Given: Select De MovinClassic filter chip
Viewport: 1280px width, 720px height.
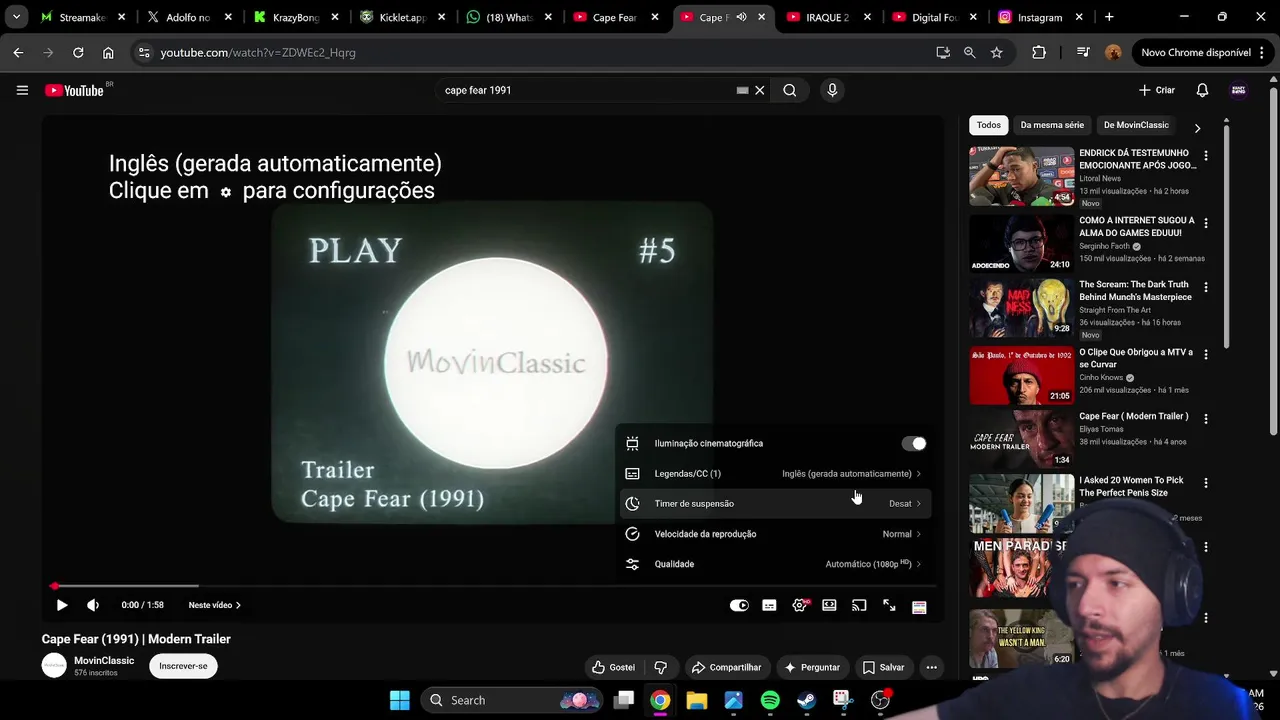Looking at the screenshot, I should pos(1136,125).
